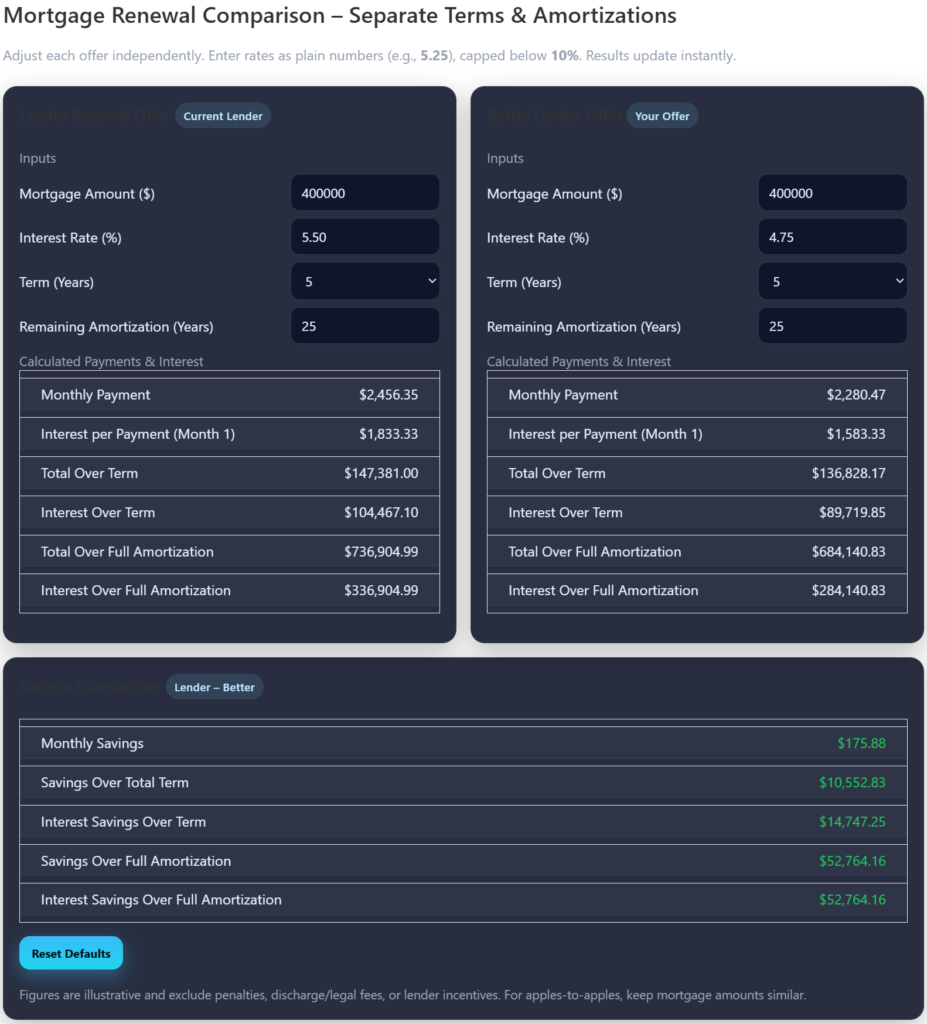
Task: Click the Current Lender badge
Action: pos(223,116)
